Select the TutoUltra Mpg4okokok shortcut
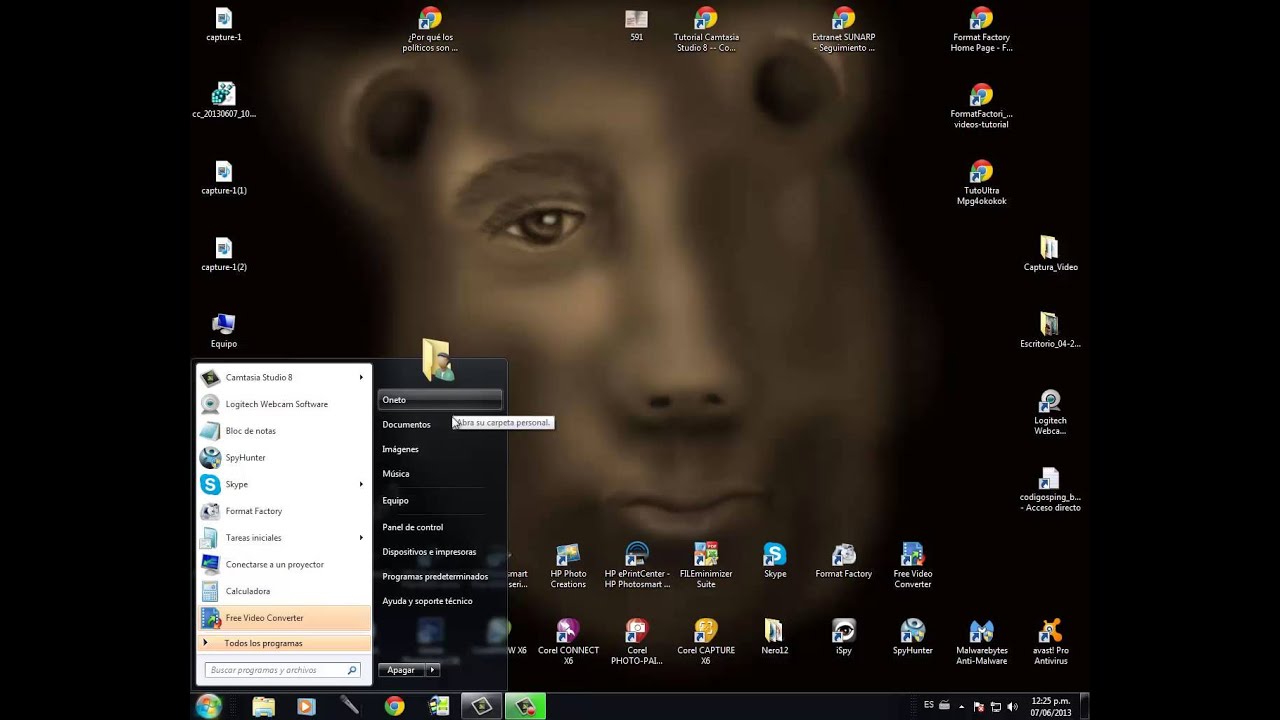 pos(982,183)
